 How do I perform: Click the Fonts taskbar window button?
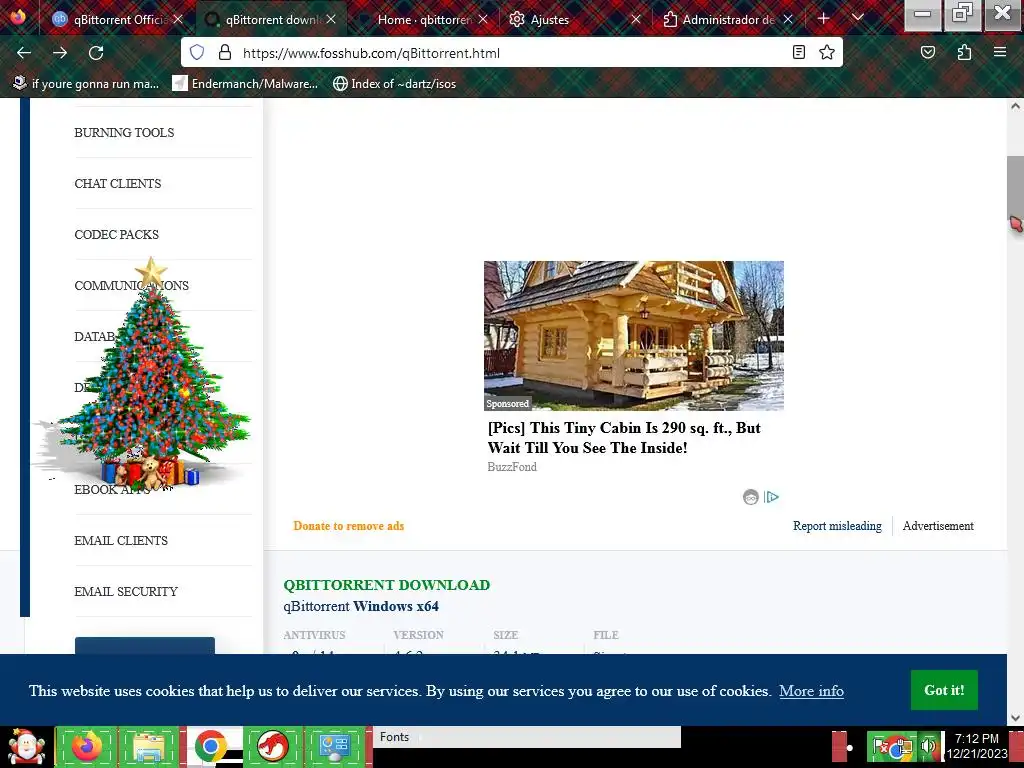coord(526,737)
